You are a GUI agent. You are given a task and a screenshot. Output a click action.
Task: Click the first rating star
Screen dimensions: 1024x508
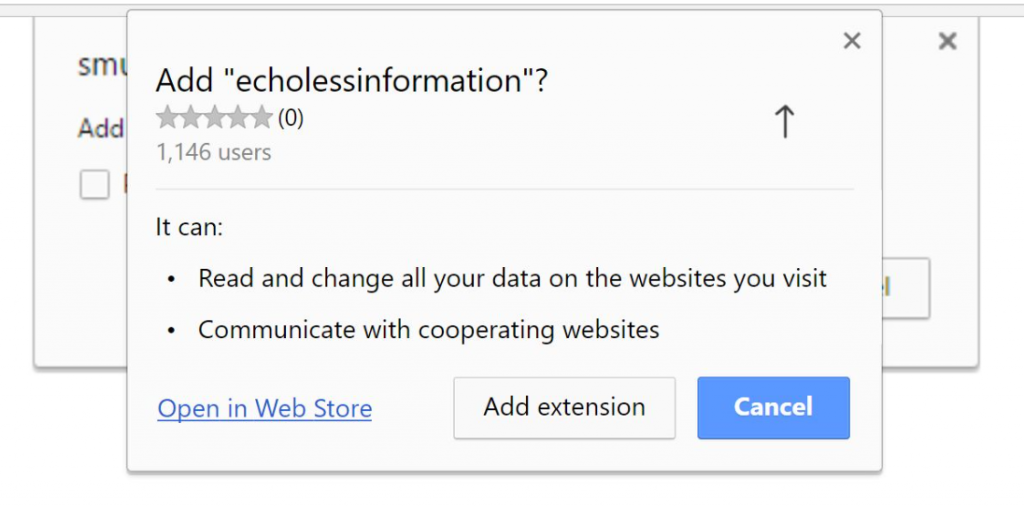pos(167,119)
